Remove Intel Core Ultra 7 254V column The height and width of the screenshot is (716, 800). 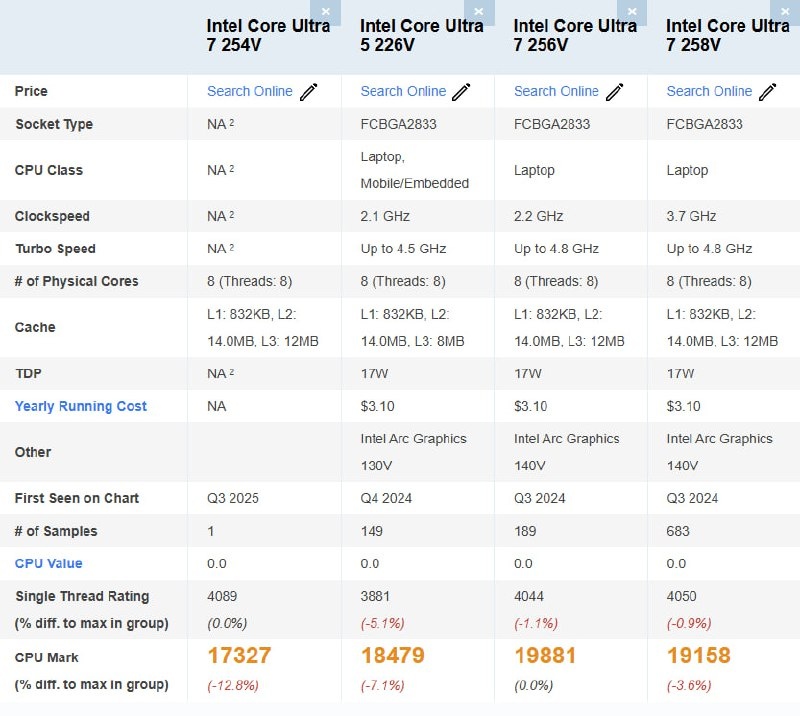point(326,12)
